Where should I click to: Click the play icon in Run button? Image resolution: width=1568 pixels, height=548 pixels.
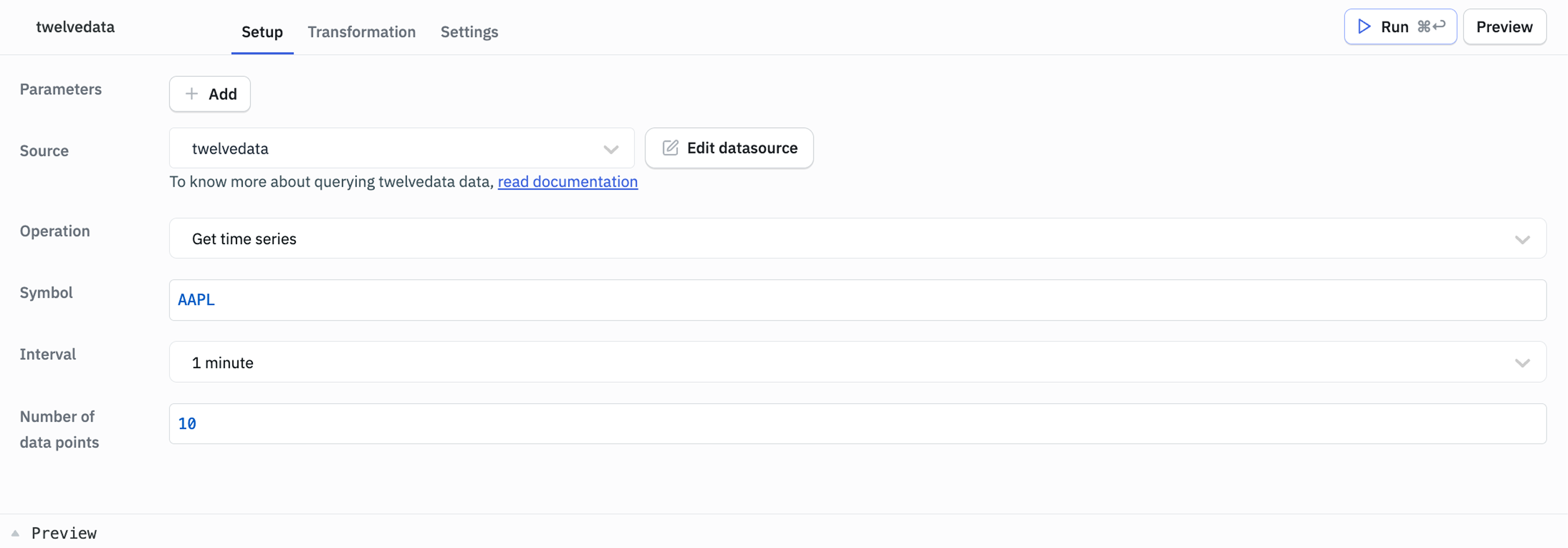[x=1364, y=27]
